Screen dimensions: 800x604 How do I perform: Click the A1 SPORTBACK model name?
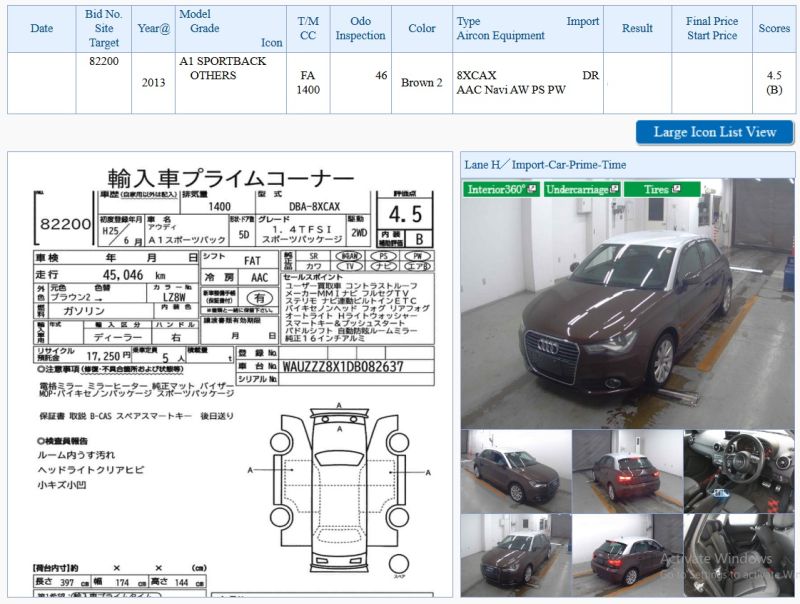pos(222,61)
